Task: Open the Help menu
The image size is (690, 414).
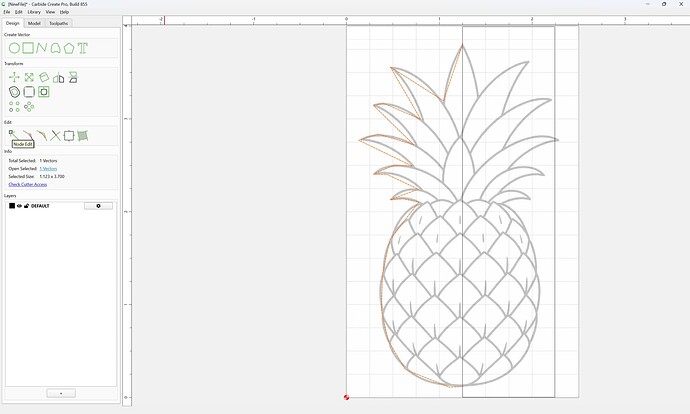Action: 64,12
